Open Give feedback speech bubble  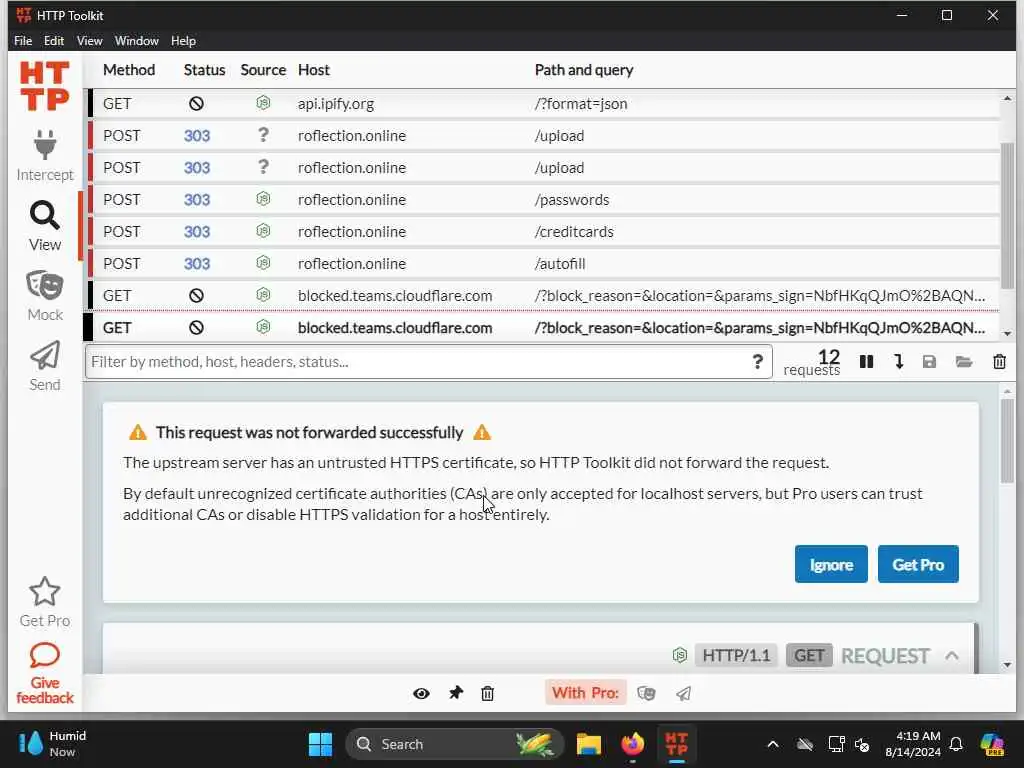pos(44,673)
